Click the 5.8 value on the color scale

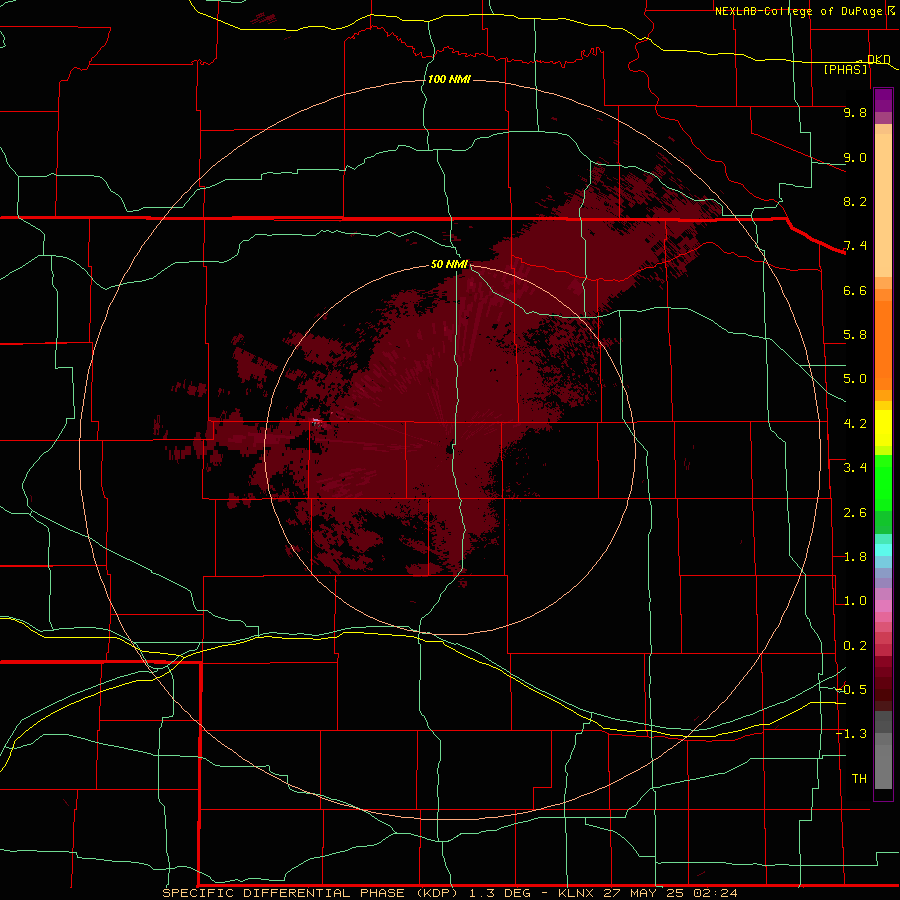[x=855, y=335]
